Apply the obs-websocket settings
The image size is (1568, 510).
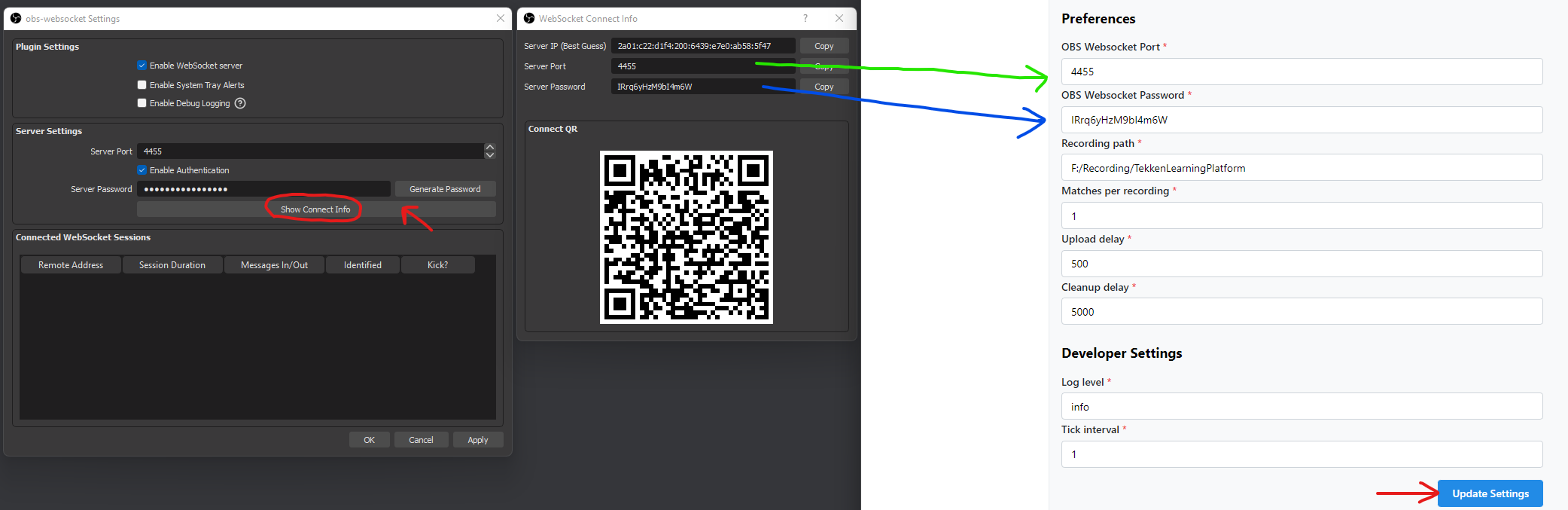pos(478,440)
